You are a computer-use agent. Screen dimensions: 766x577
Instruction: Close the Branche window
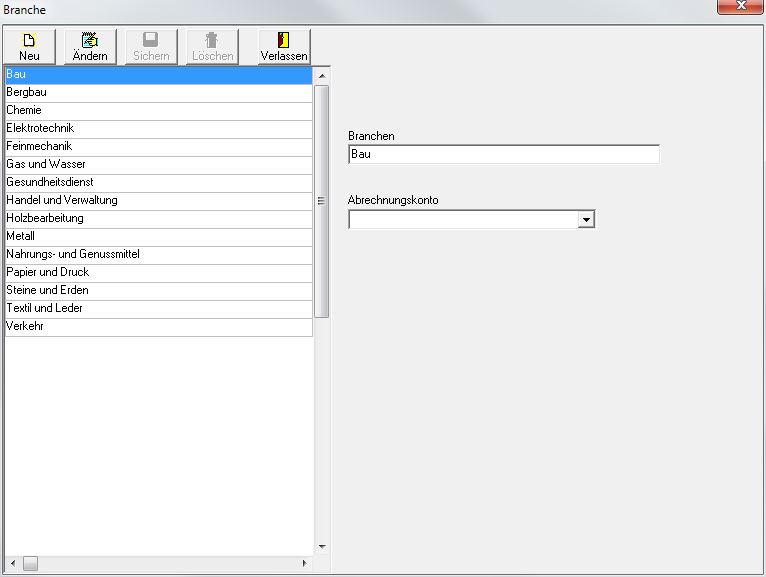click(741, 7)
